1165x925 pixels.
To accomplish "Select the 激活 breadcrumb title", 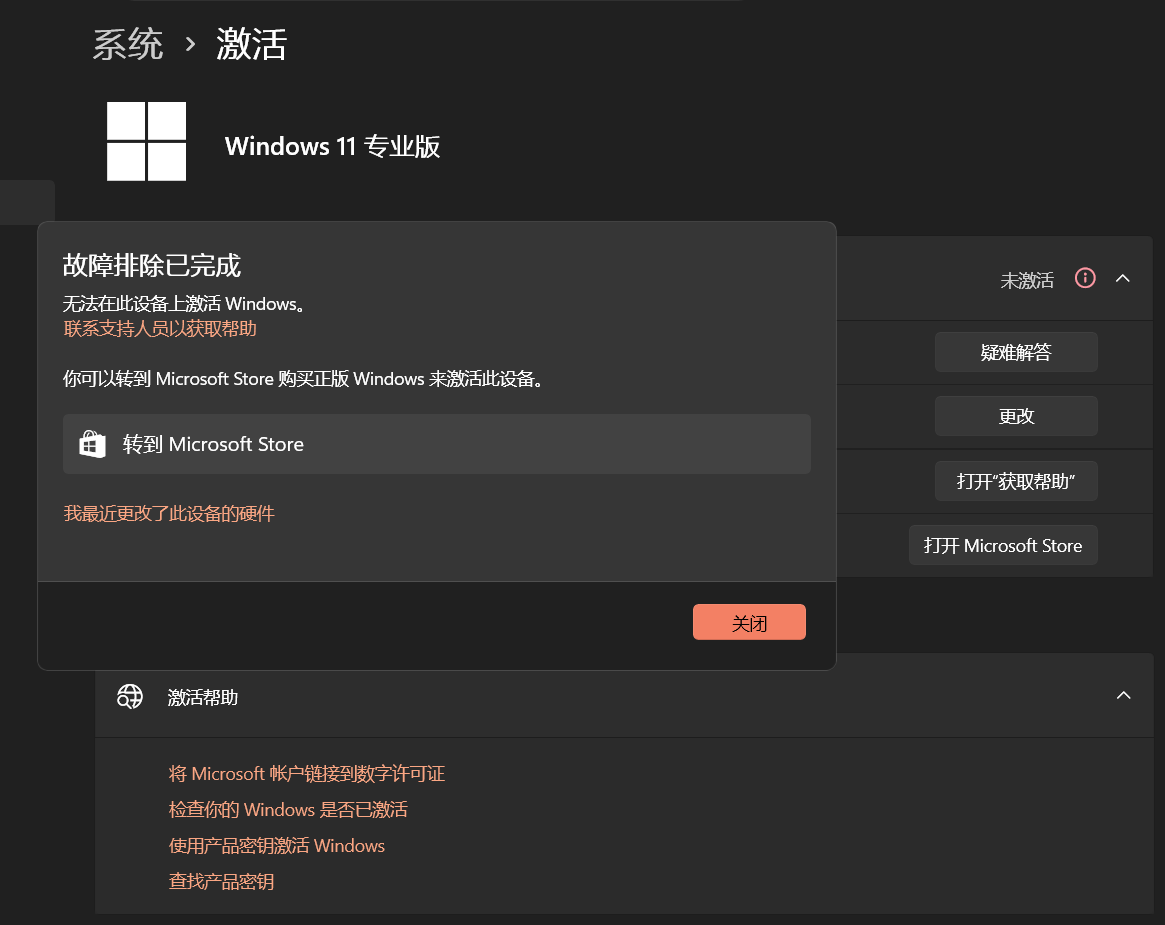I will (251, 44).
